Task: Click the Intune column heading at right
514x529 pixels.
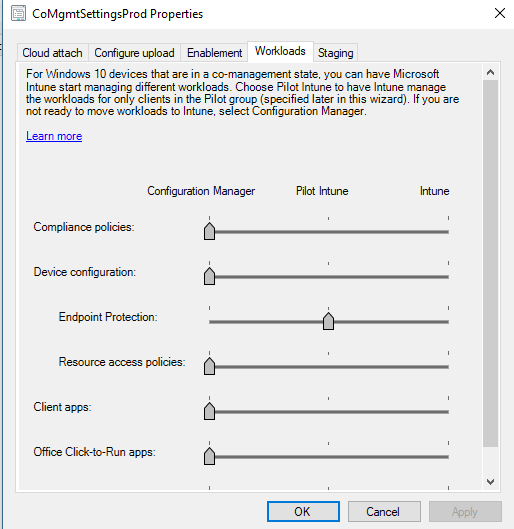Action: click(434, 191)
